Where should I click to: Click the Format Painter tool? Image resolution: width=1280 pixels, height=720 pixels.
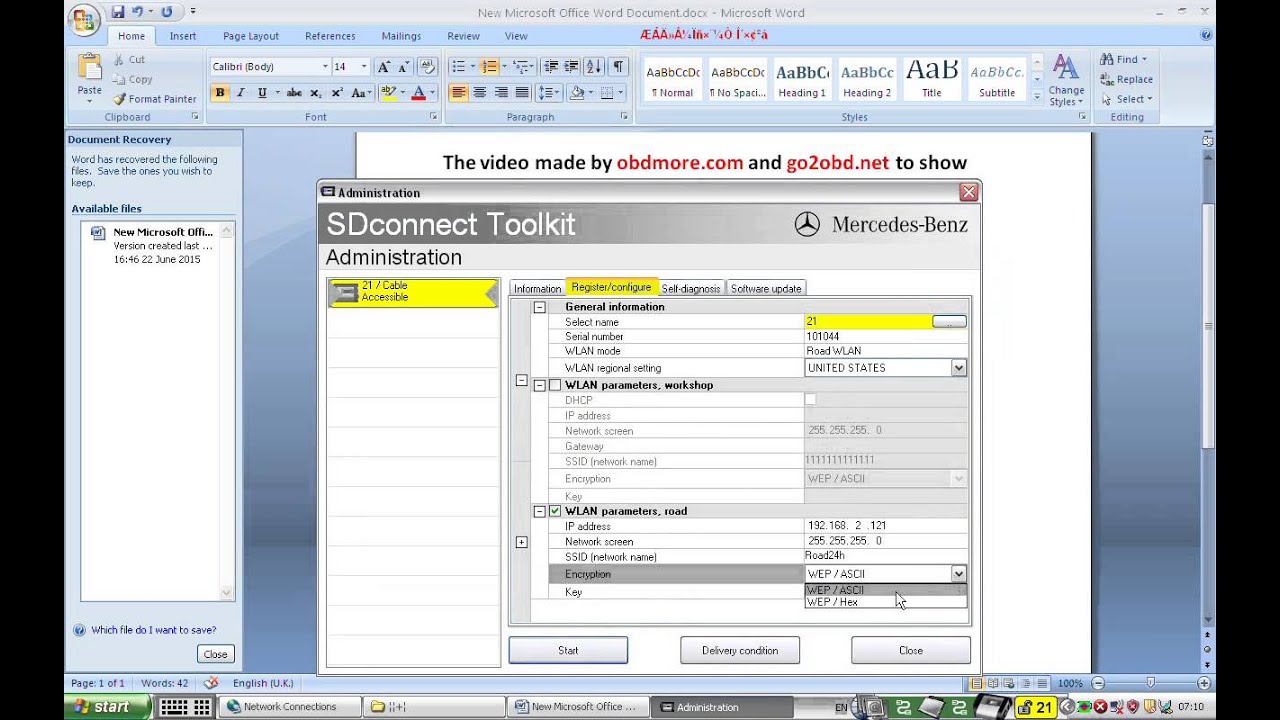(x=154, y=99)
